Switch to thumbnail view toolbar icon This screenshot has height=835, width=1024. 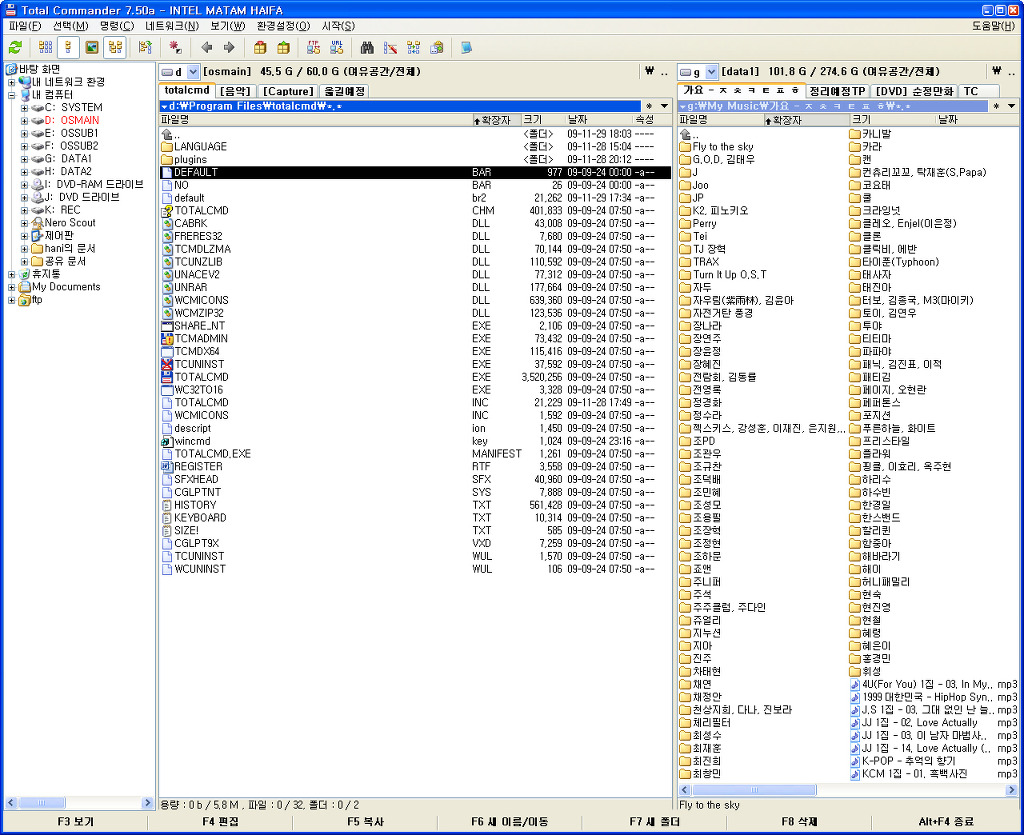(92, 47)
